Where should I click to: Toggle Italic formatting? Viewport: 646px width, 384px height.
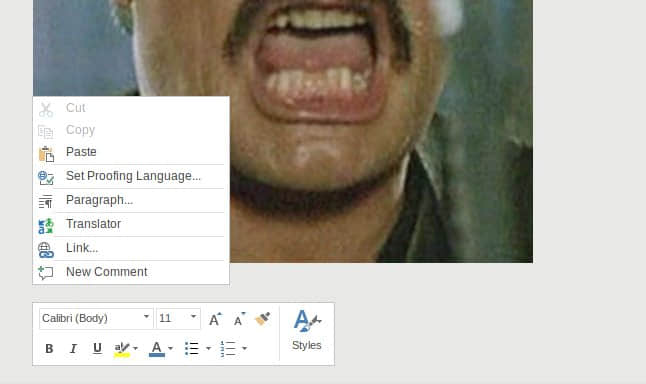pos(73,349)
